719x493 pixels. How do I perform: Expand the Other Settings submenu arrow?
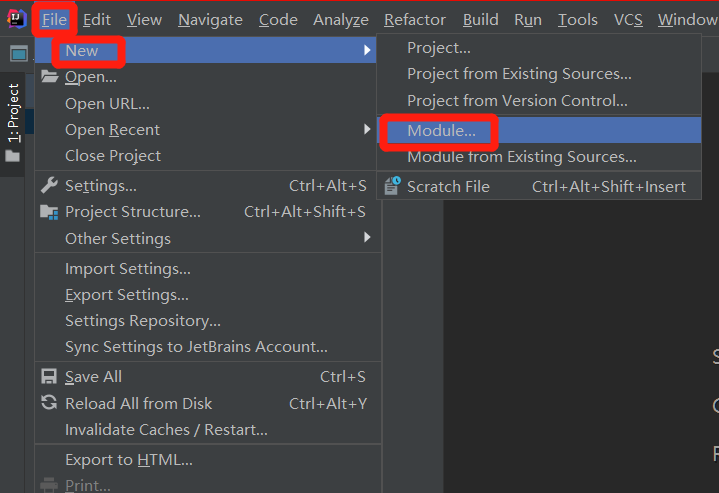click(x=367, y=238)
